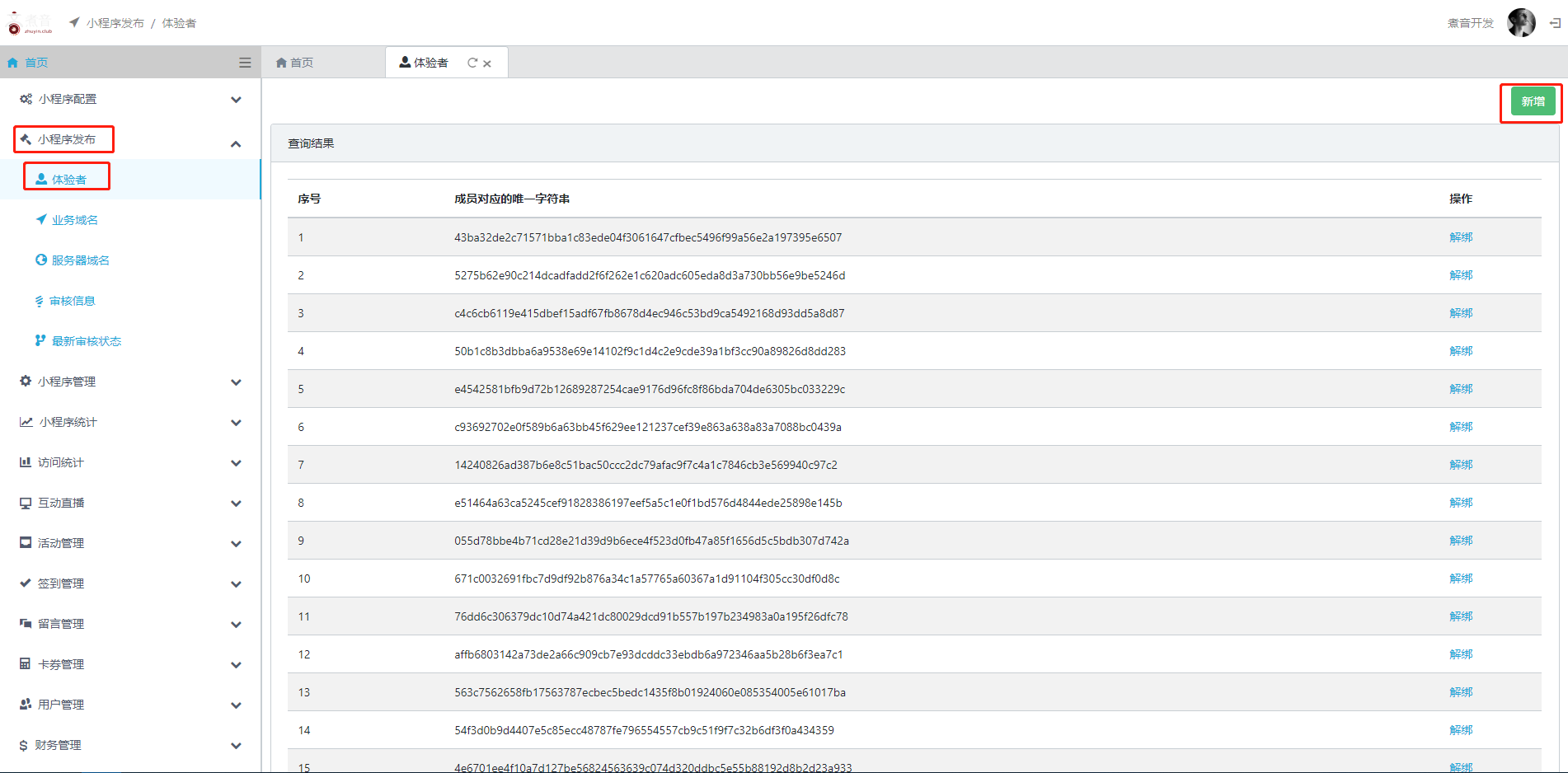Select 体验者 in the sidebar
1568x773 pixels.
[x=68, y=180]
